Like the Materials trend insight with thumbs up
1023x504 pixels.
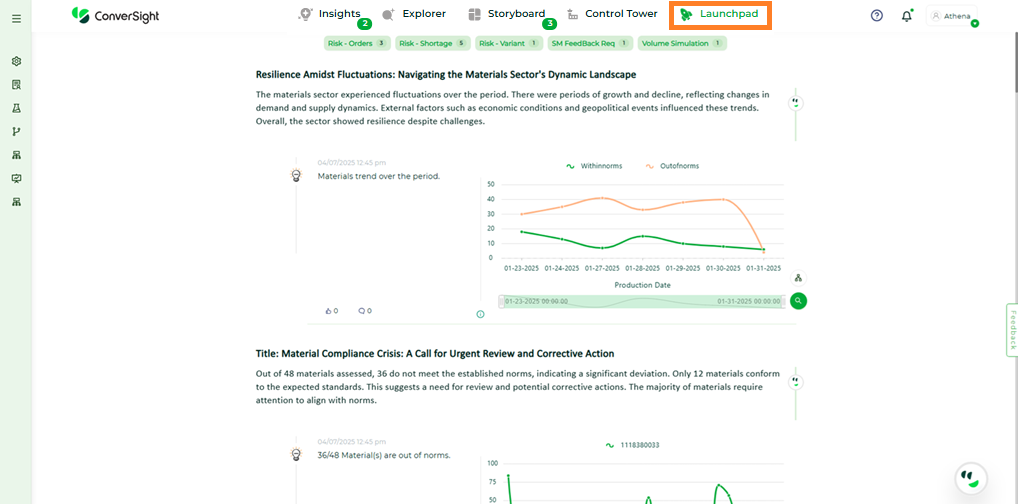click(329, 311)
